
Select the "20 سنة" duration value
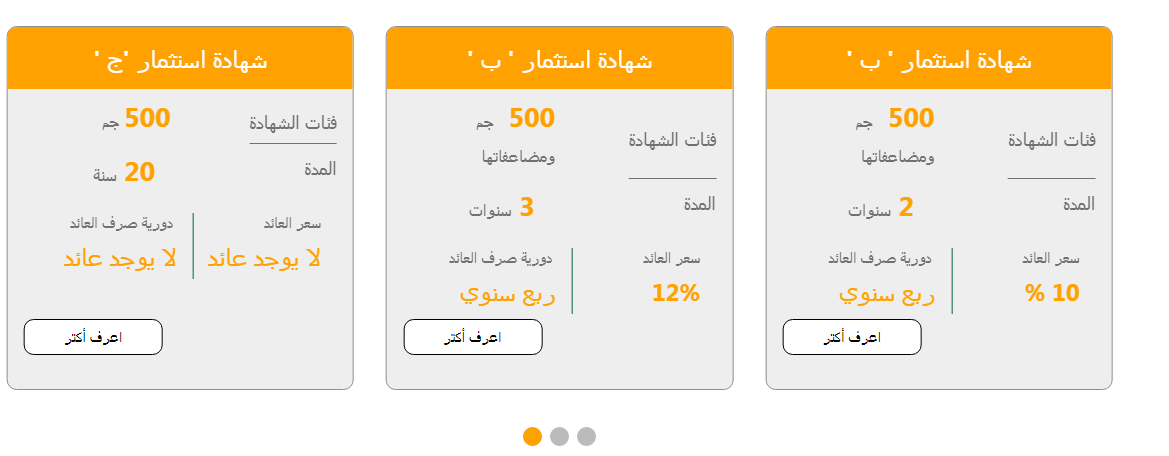[x=125, y=173]
